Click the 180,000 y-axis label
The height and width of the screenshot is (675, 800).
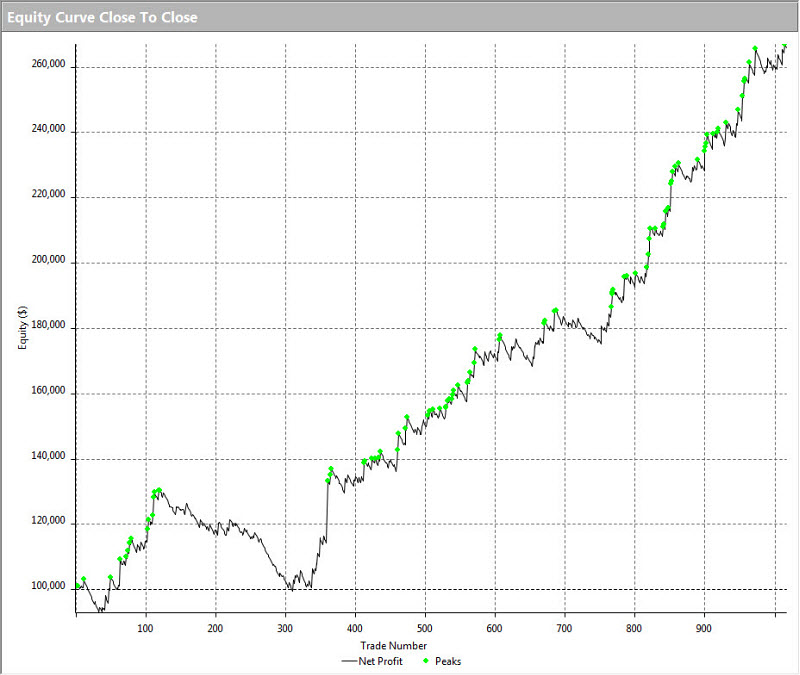coord(48,325)
